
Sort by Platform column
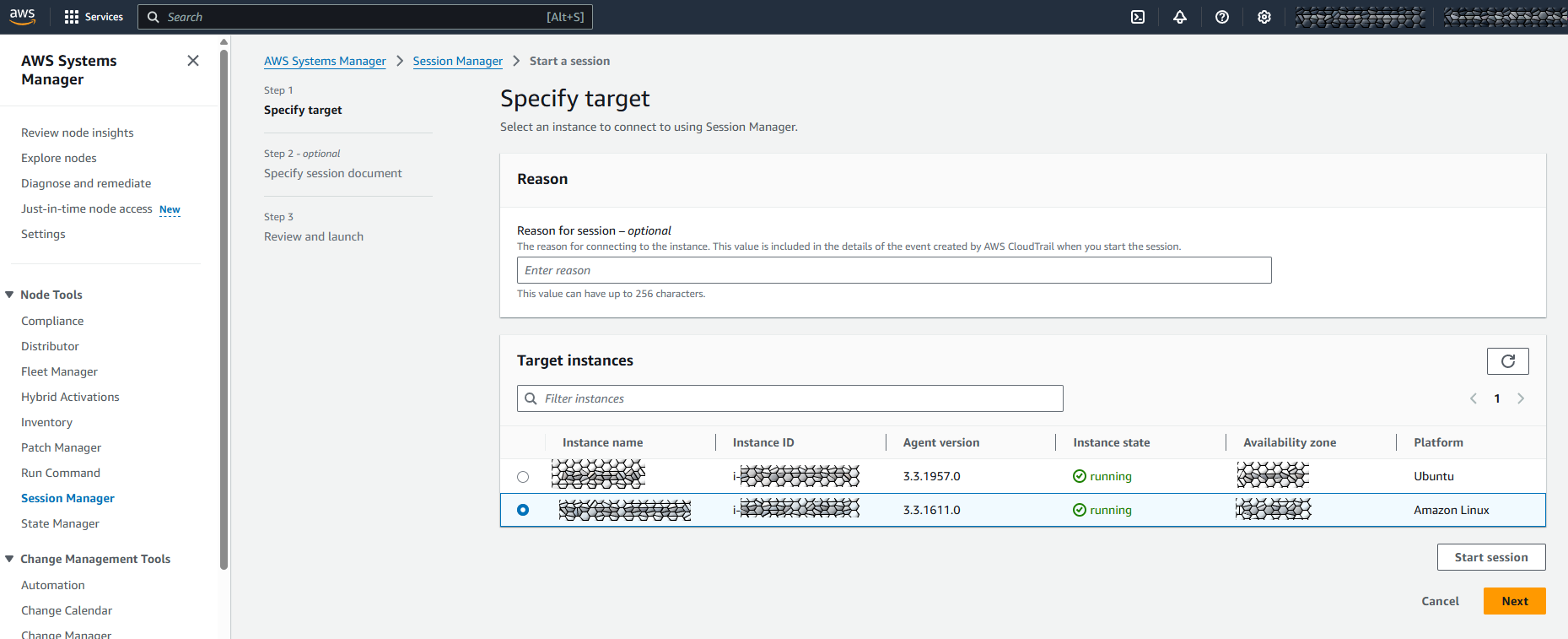tap(1438, 442)
